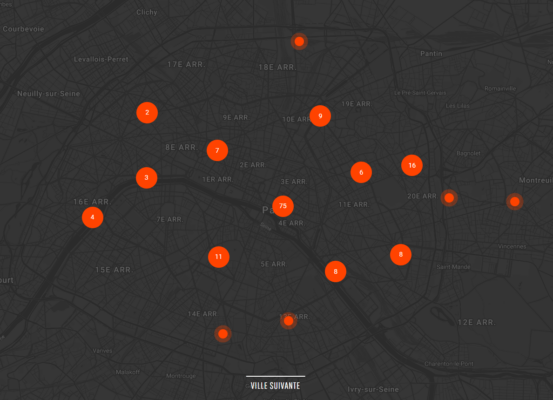The width and height of the screenshot is (553, 400).
Task: Click the 8 cluster near Saint Mandé
Action: (401, 254)
